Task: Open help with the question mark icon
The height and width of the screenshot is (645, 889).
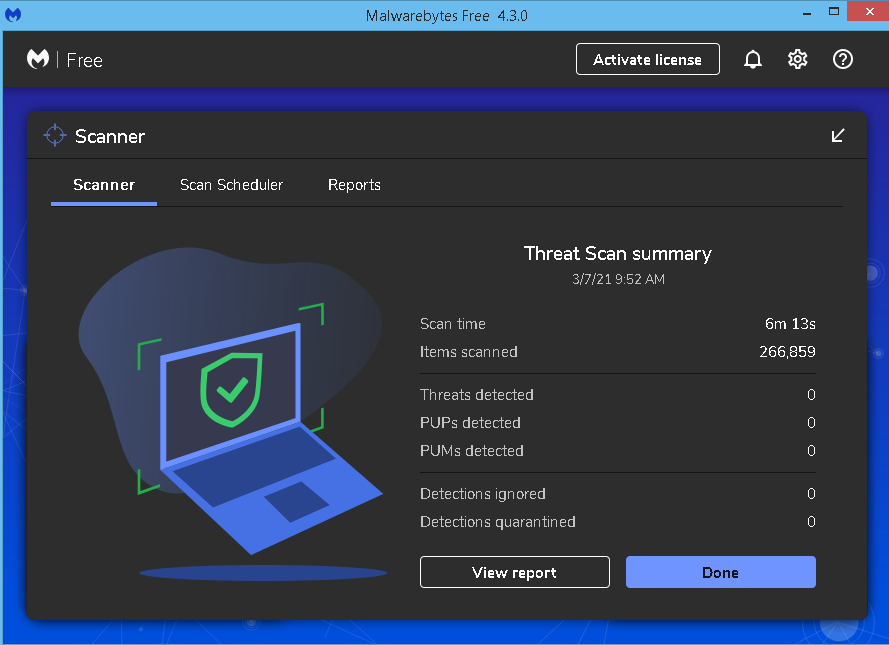Action: point(843,60)
